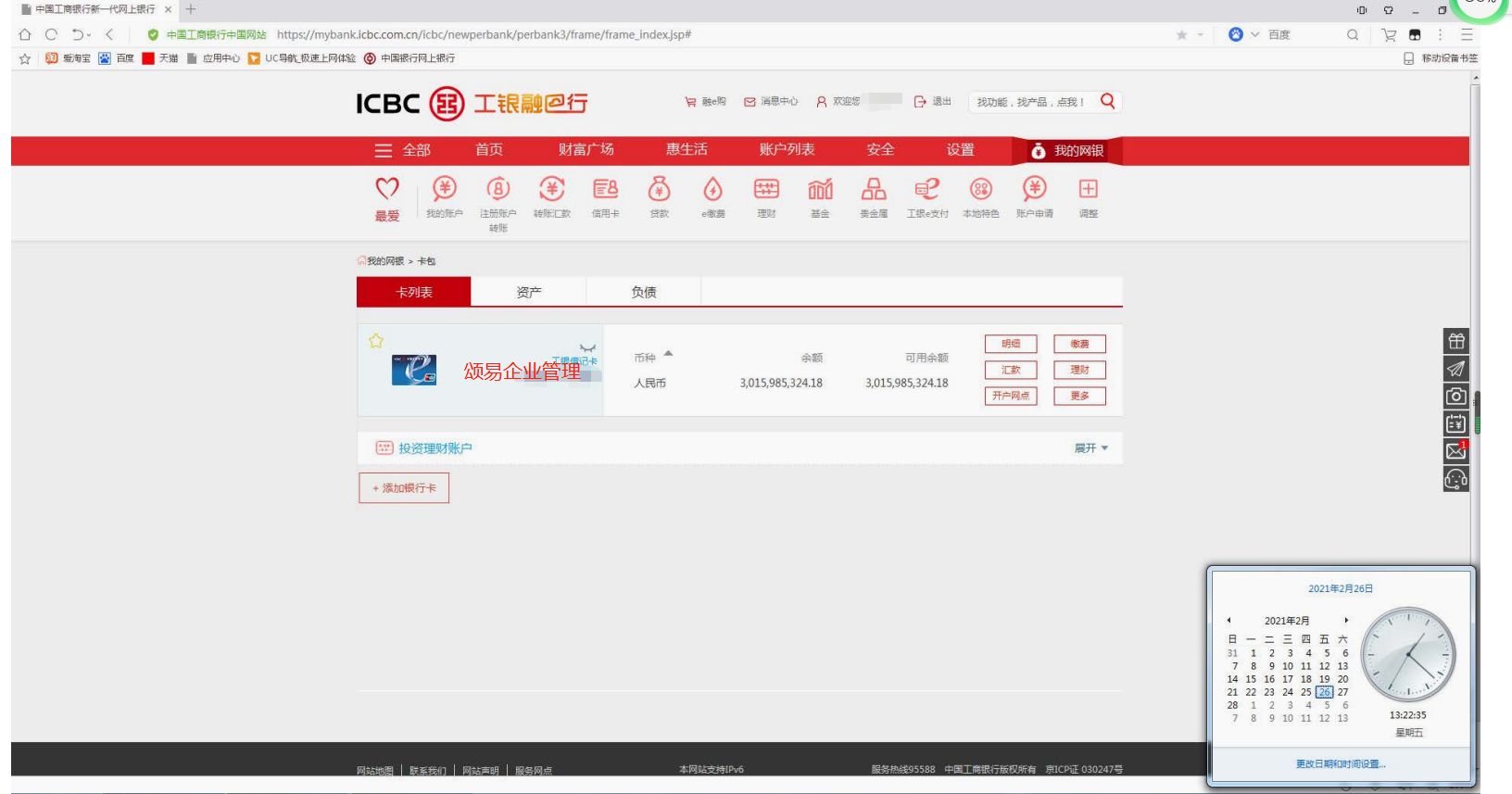Click the gift icon in right sidebar

point(1456,341)
